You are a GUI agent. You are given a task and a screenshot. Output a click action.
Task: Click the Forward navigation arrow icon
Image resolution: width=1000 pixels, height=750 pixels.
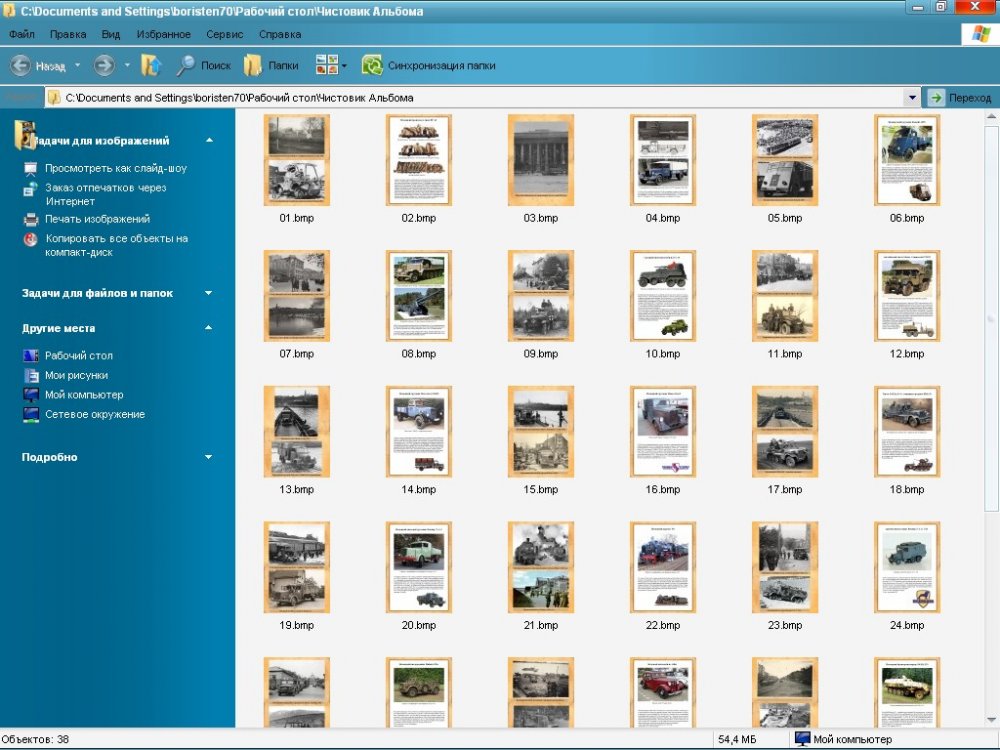click(x=104, y=66)
